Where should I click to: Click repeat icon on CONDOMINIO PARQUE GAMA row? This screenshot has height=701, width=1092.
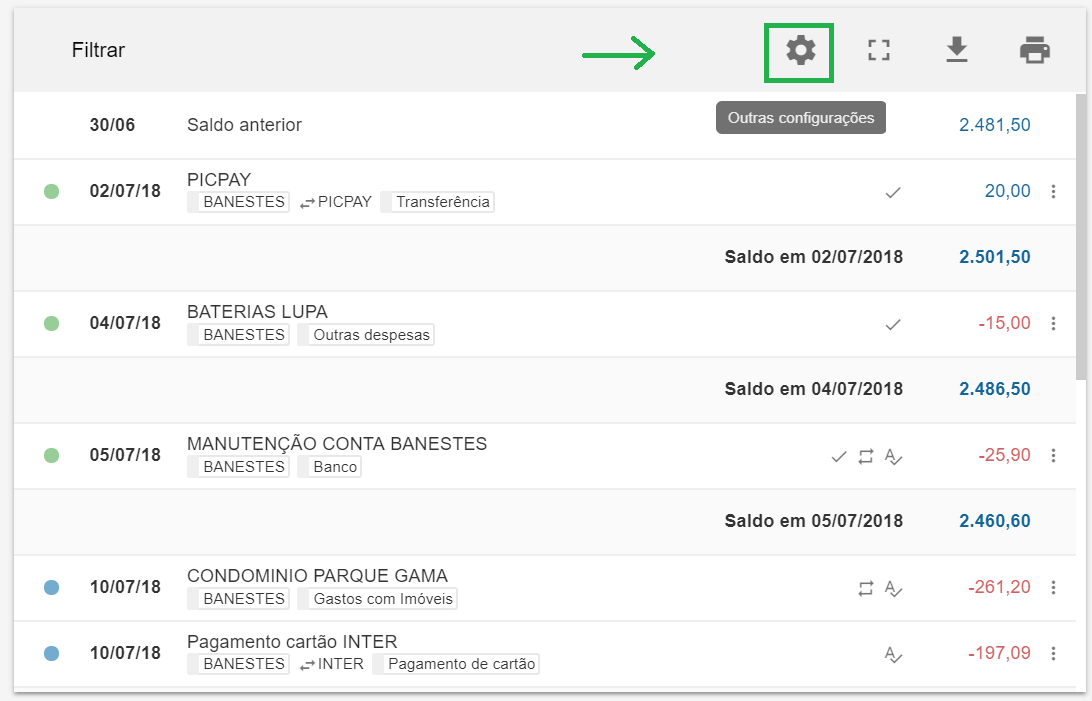(866, 589)
